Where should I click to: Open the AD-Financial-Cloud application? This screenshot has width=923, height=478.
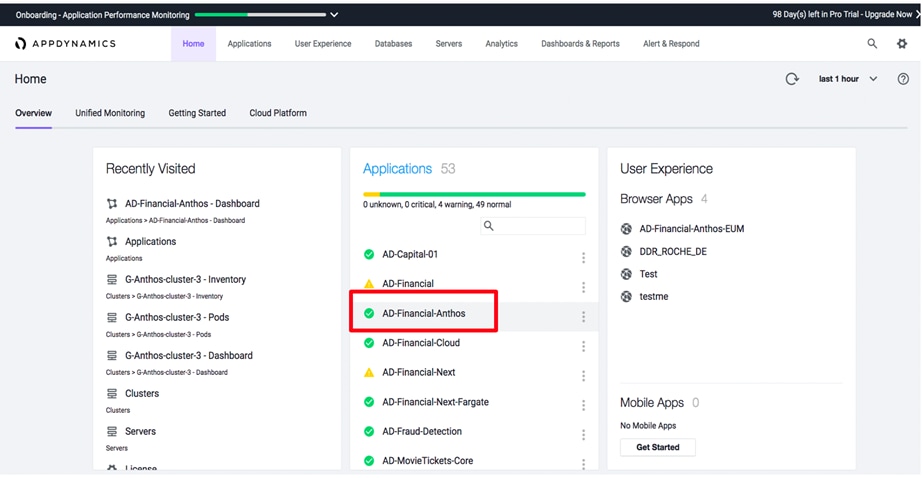tap(421, 343)
